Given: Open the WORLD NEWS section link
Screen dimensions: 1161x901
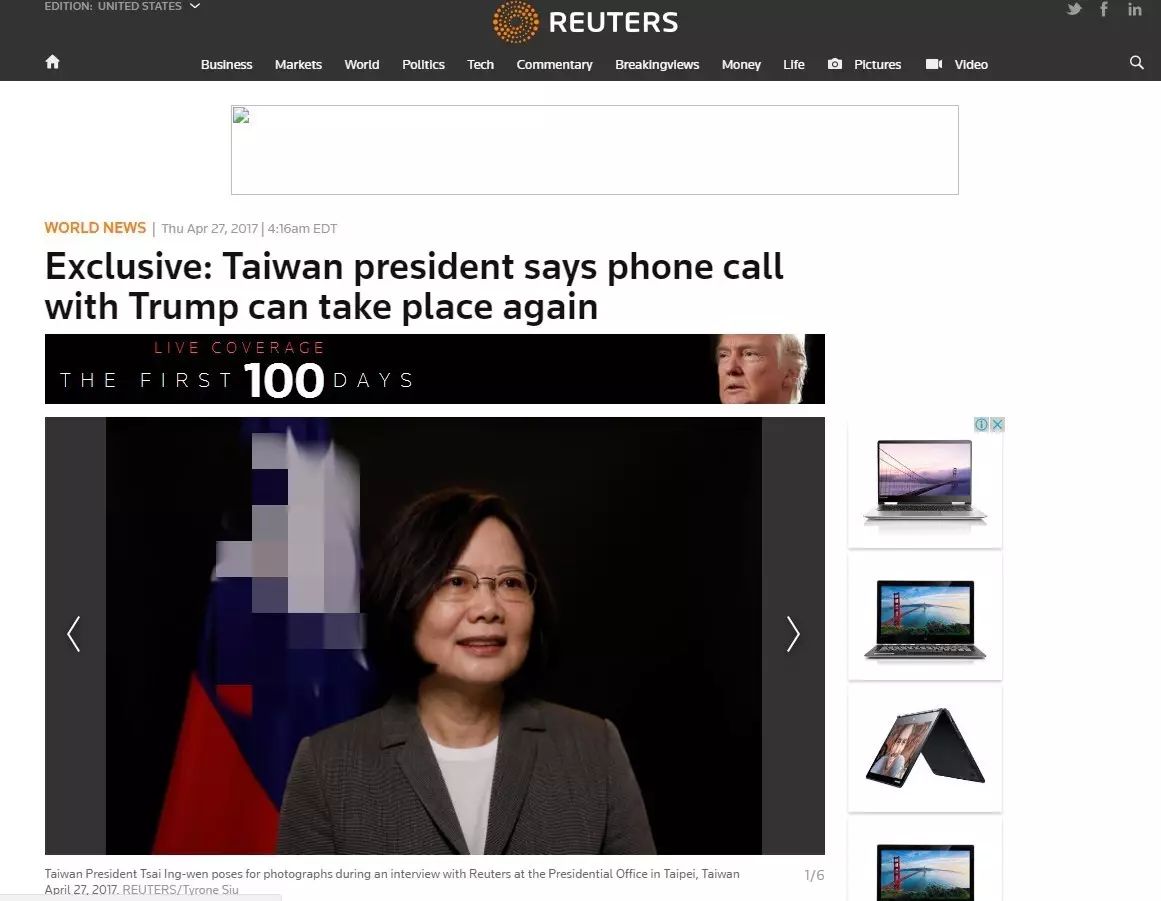Looking at the screenshot, I should [95, 227].
